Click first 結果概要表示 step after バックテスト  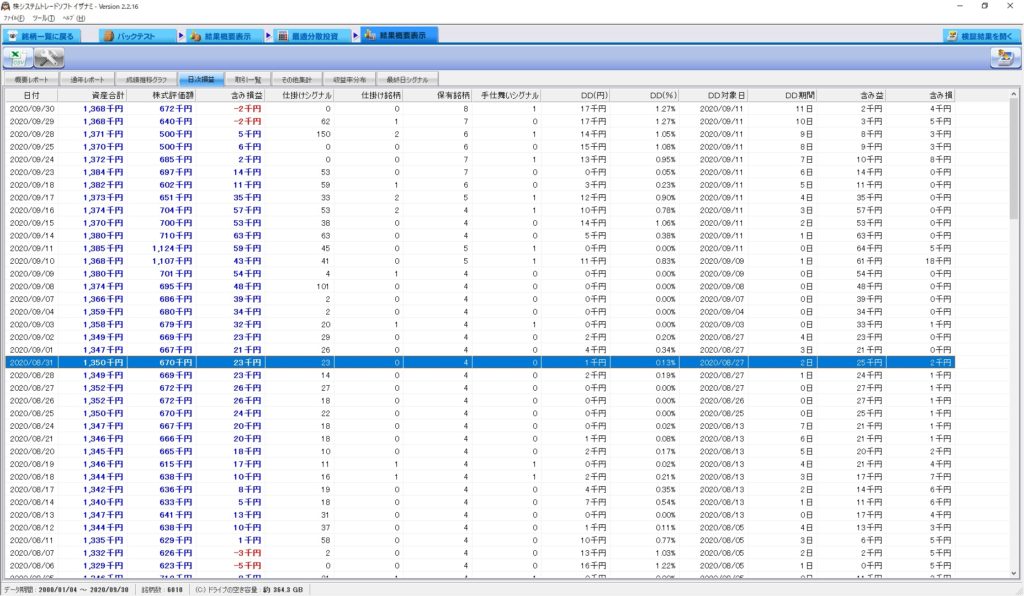226,36
